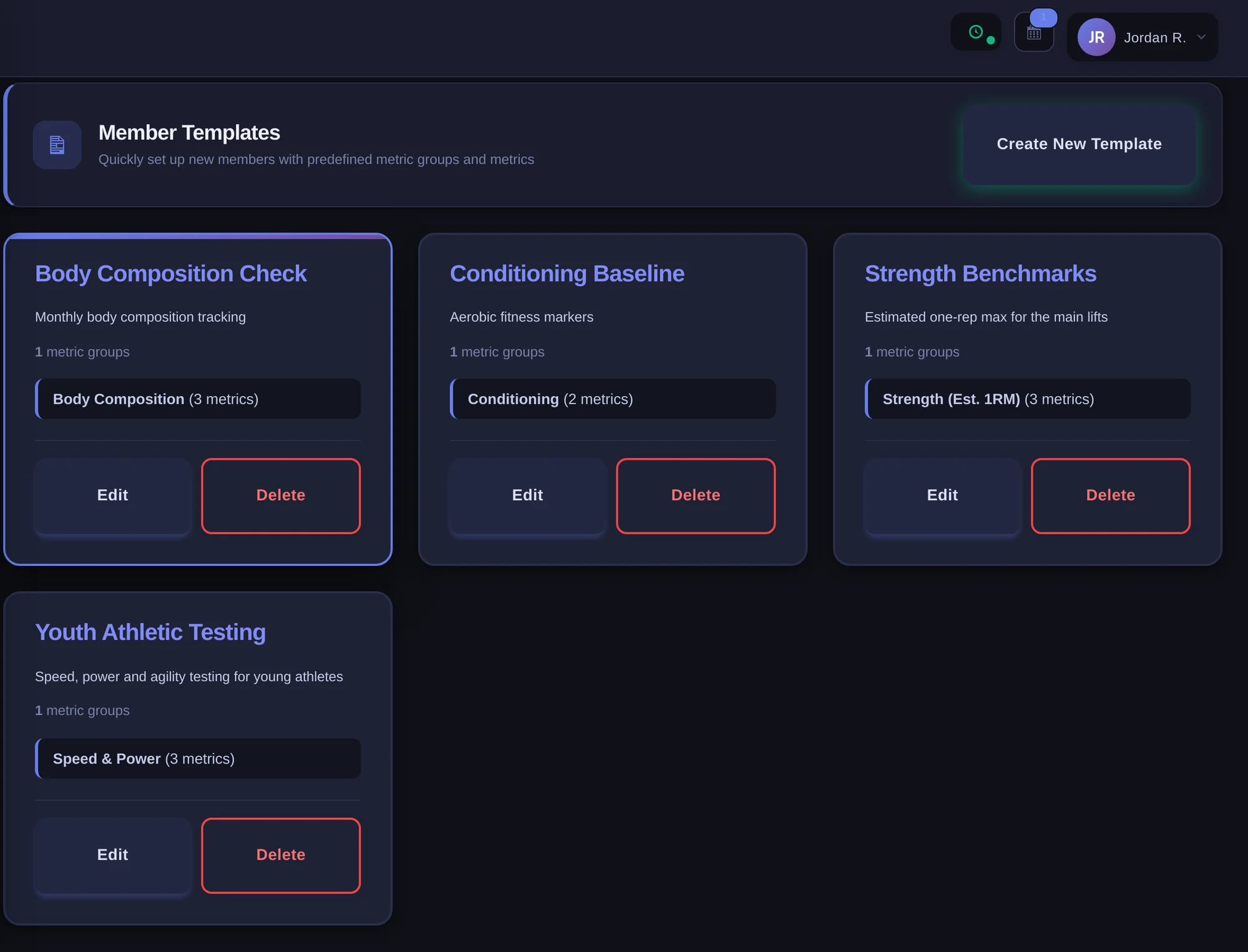Click 'Monthly body composition tracking' description
1248x952 pixels.
pos(140,317)
